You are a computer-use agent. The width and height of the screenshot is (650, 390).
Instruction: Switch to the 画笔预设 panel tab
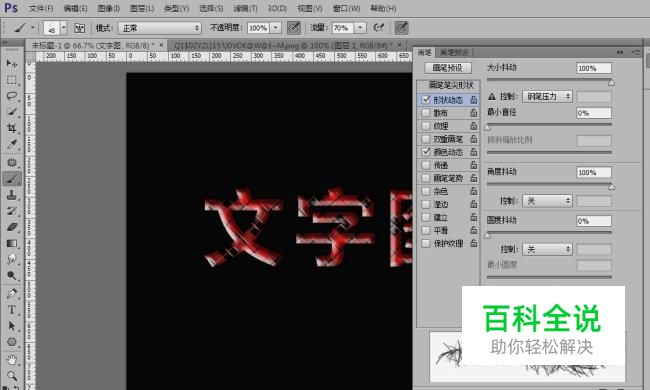tap(454, 52)
